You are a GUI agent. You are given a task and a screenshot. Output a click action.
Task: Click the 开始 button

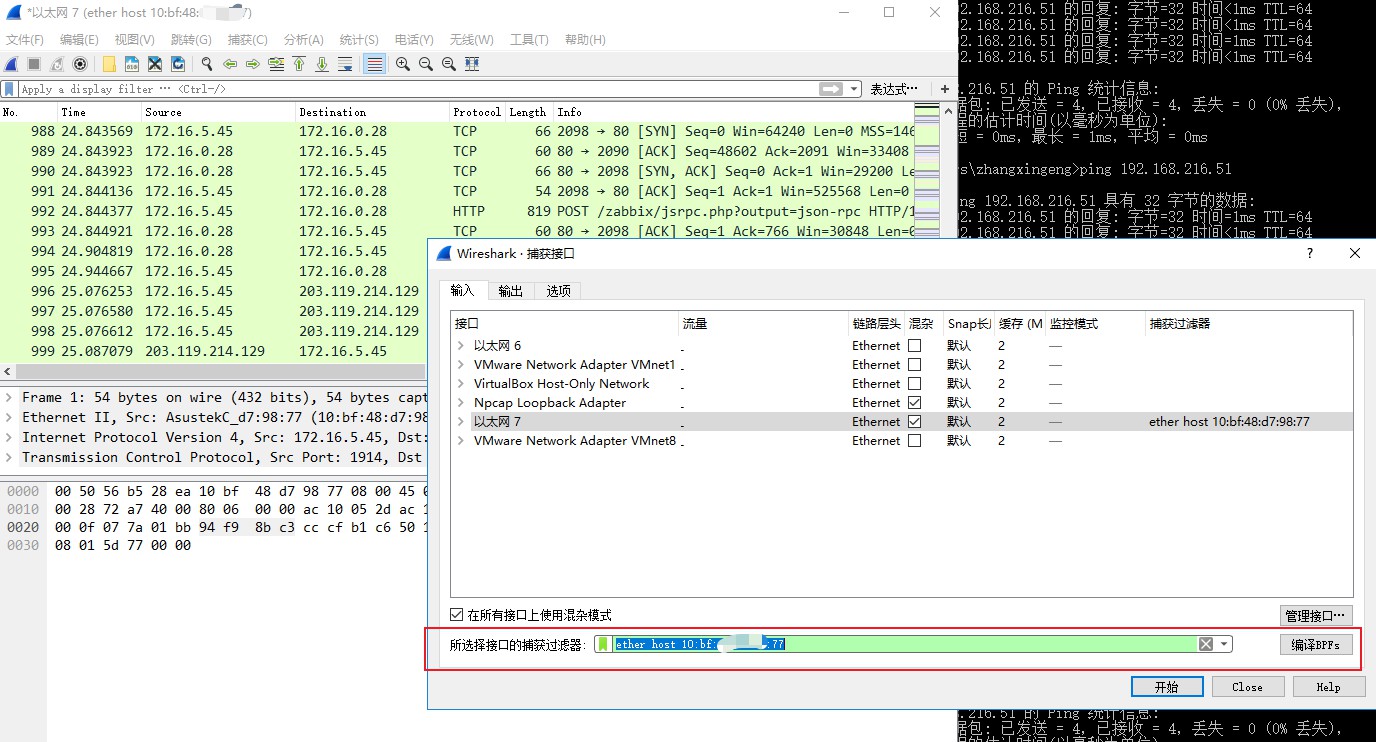tap(1167, 687)
